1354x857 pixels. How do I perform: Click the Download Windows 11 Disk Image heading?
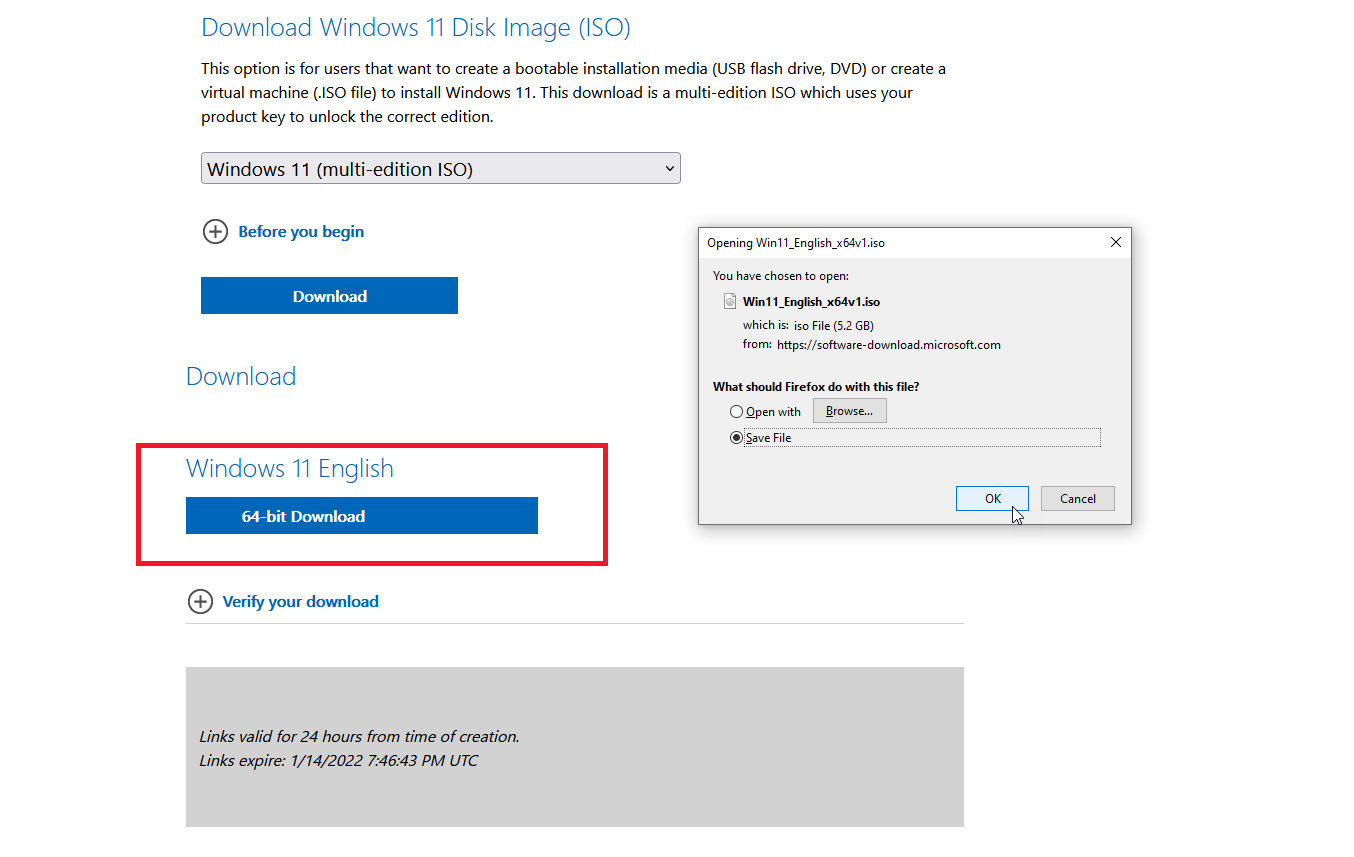tap(416, 27)
